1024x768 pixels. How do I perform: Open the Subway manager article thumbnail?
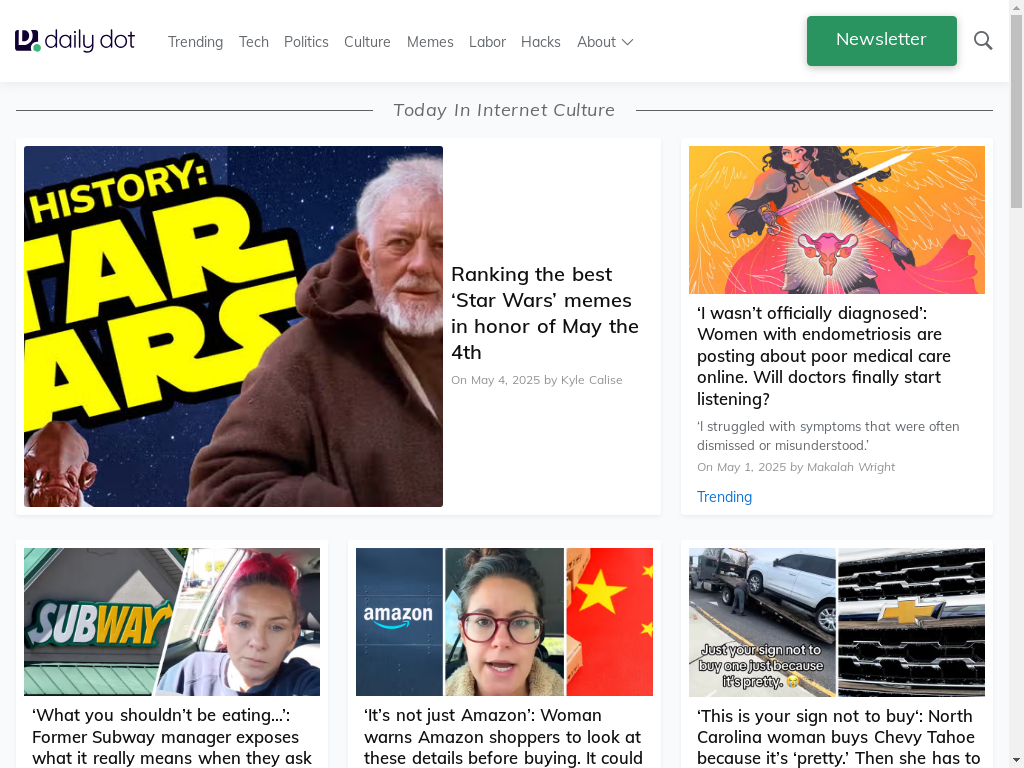tap(172, 622)
